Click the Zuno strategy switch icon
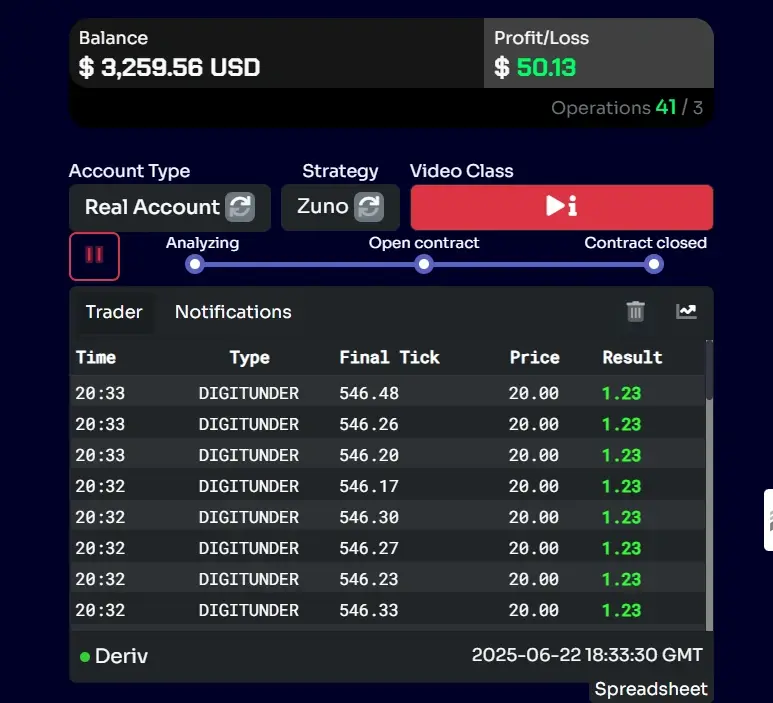The height and width of the screenshot is (703, 773). point(369,207)
